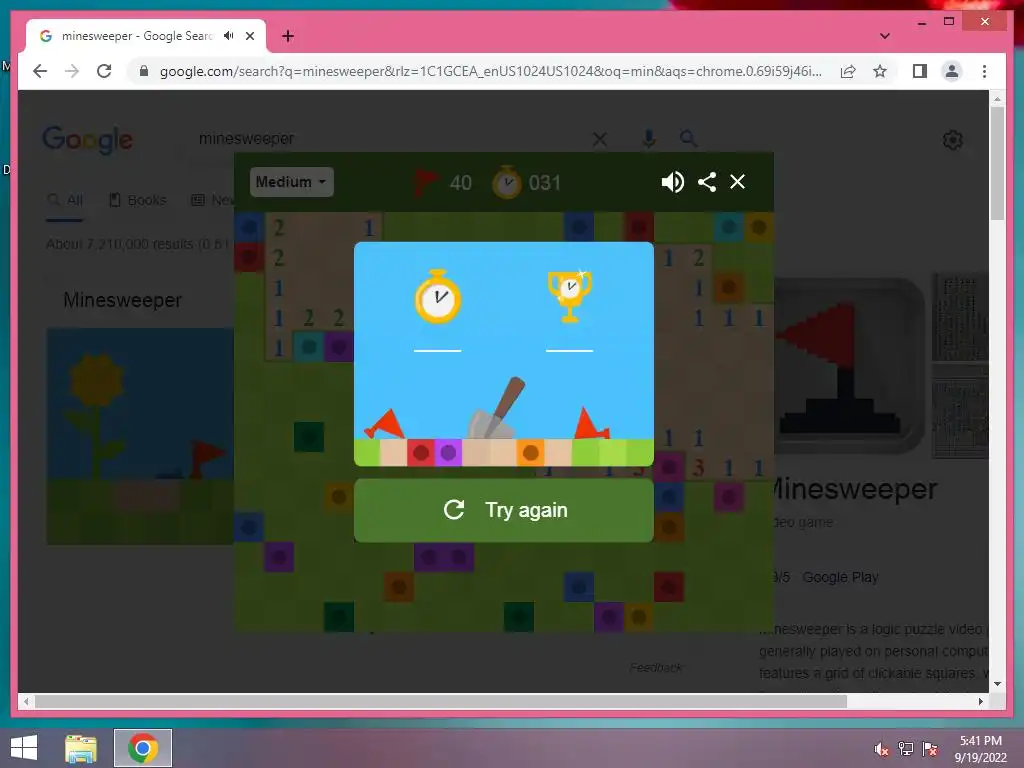
Task: Click the 'Minesweeper' heading above sunflower image
Action: pyautogui.click(x=122, y=300)
